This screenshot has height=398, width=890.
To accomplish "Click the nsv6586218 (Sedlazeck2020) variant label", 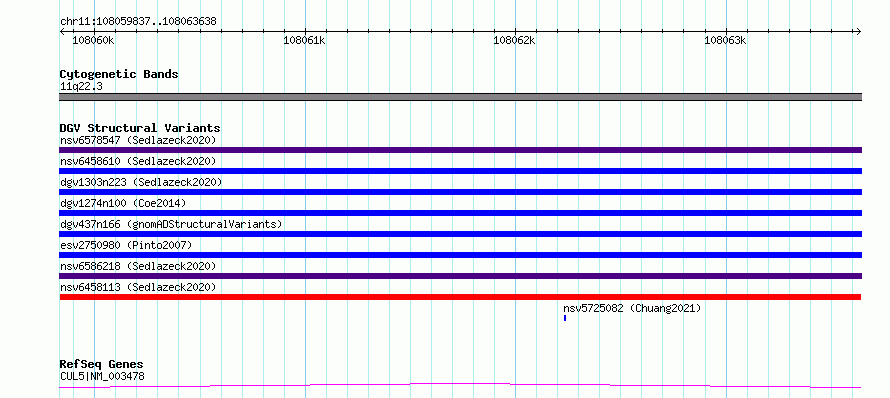I will click(138, 266).
